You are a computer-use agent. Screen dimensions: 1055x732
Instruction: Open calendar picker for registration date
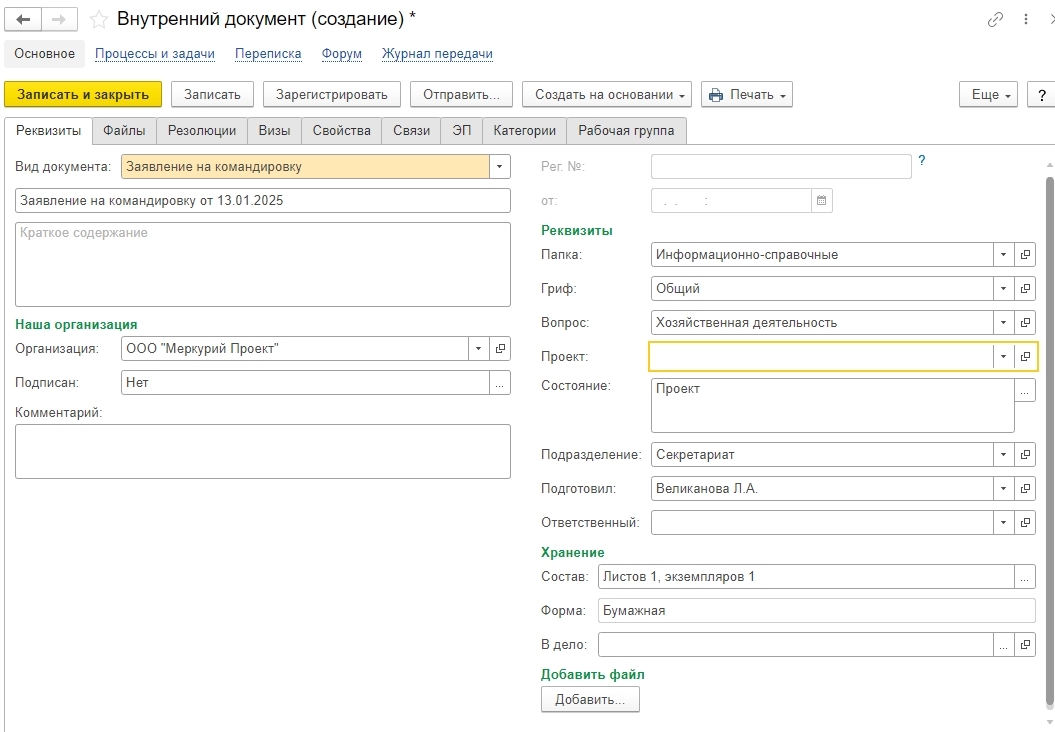821,200
